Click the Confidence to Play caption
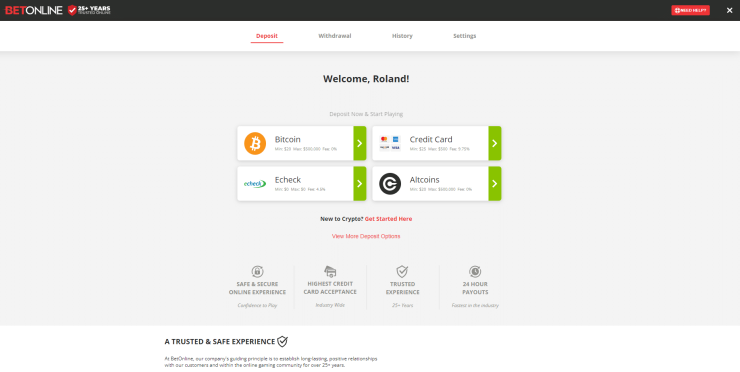The height and width of the screenshot is (372, 740). pyautogui.click(x=257, y=305)
